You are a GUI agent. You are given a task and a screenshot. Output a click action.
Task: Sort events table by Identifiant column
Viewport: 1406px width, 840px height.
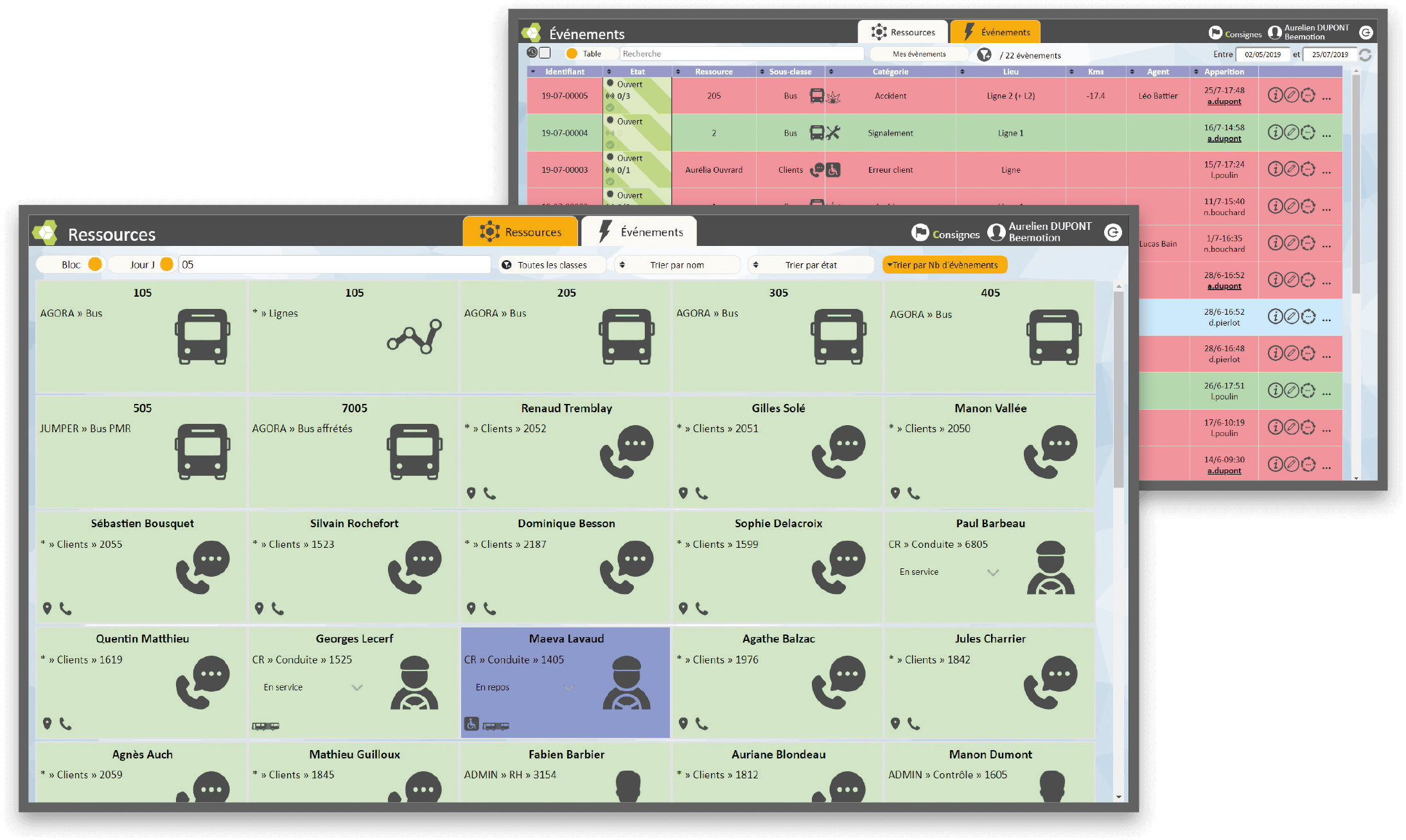click(565, 71)
